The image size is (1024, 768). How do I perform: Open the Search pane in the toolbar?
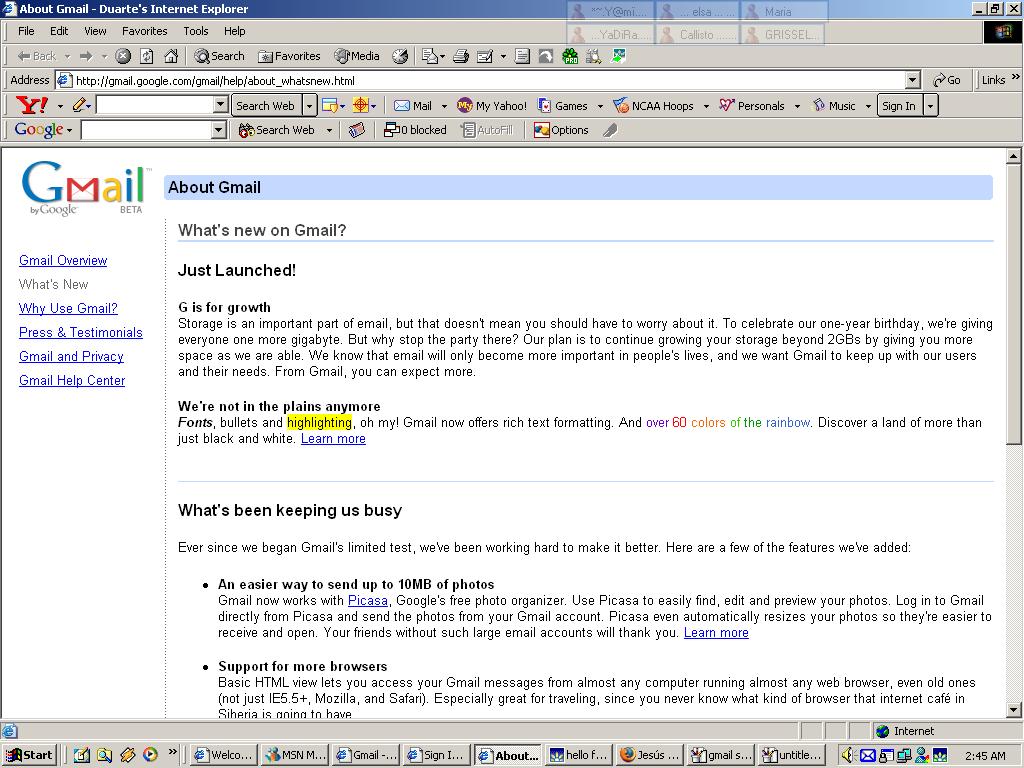tap(219, 56)
